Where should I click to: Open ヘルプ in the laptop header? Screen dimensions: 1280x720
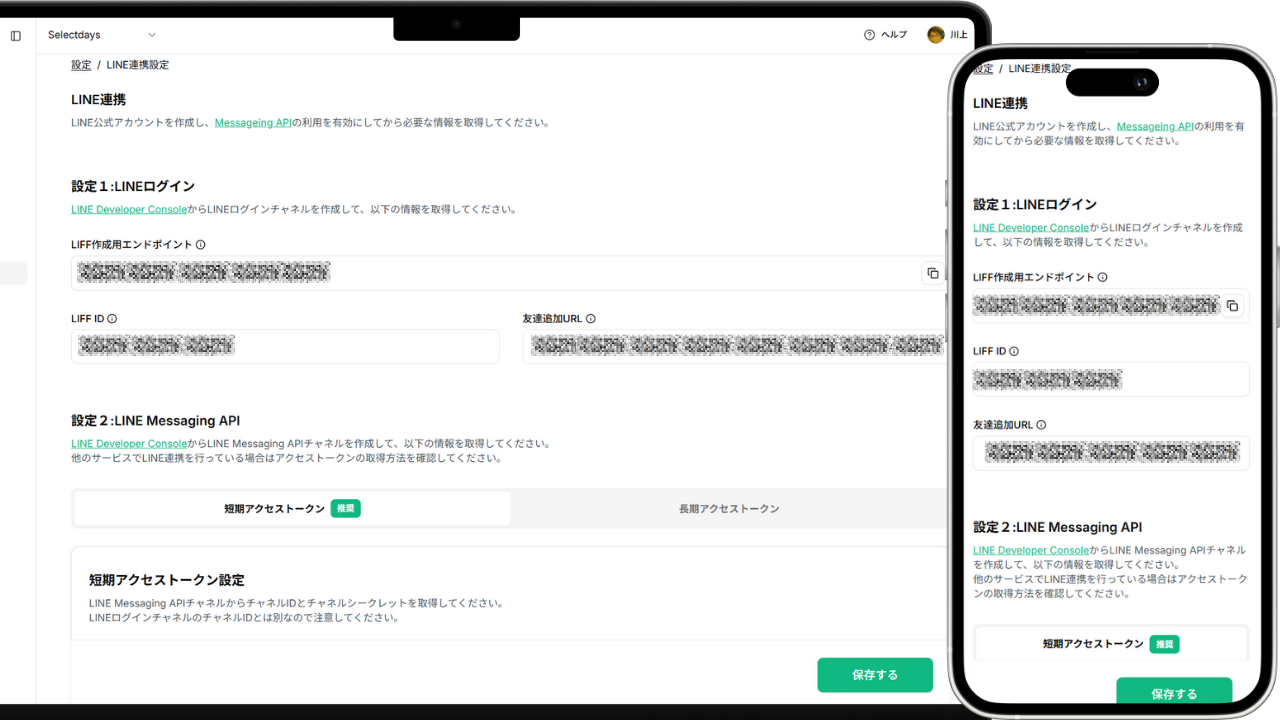click(x=886, y=35)
